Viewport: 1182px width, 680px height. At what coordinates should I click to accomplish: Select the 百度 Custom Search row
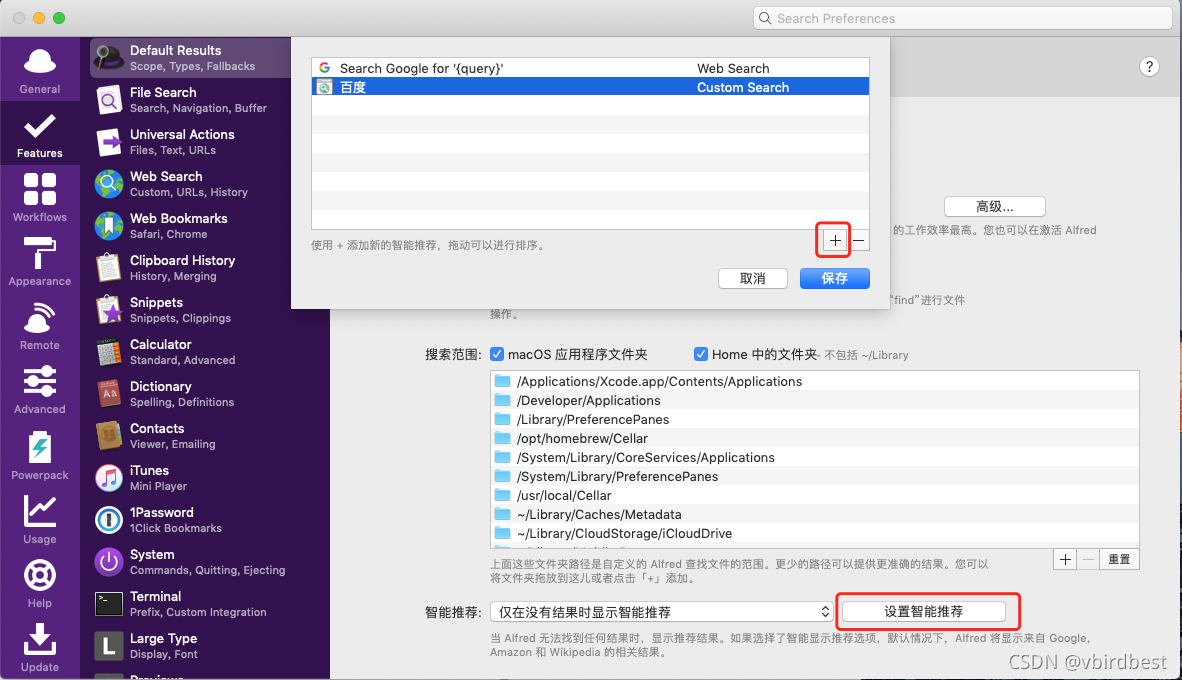click(590, 87)
